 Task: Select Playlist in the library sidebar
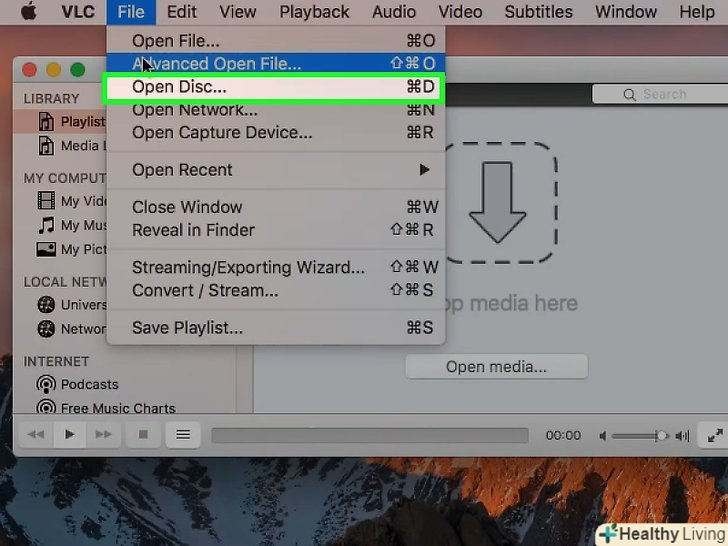point(60,122)
